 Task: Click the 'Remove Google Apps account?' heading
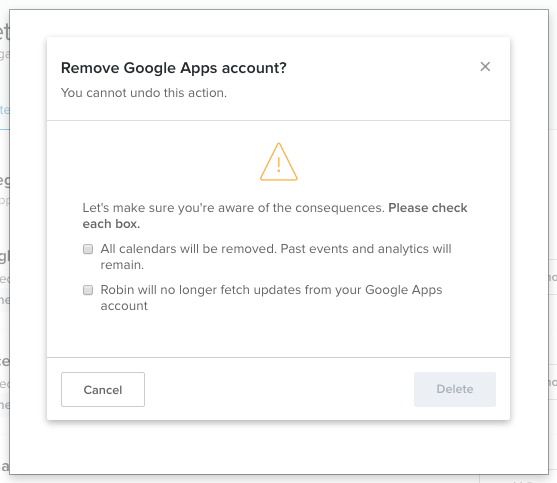click(x=174, y=67)
